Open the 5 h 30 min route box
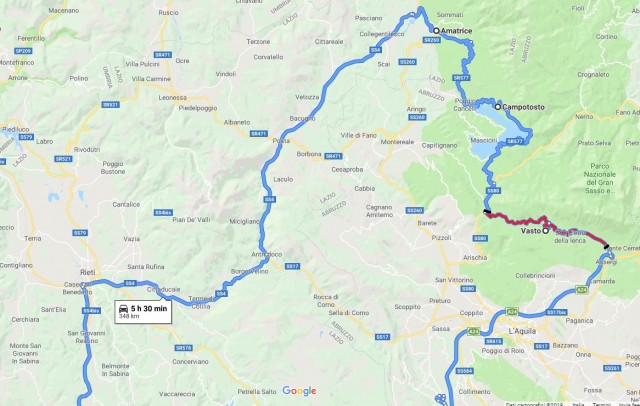640x406 pixels. [143, 312]
